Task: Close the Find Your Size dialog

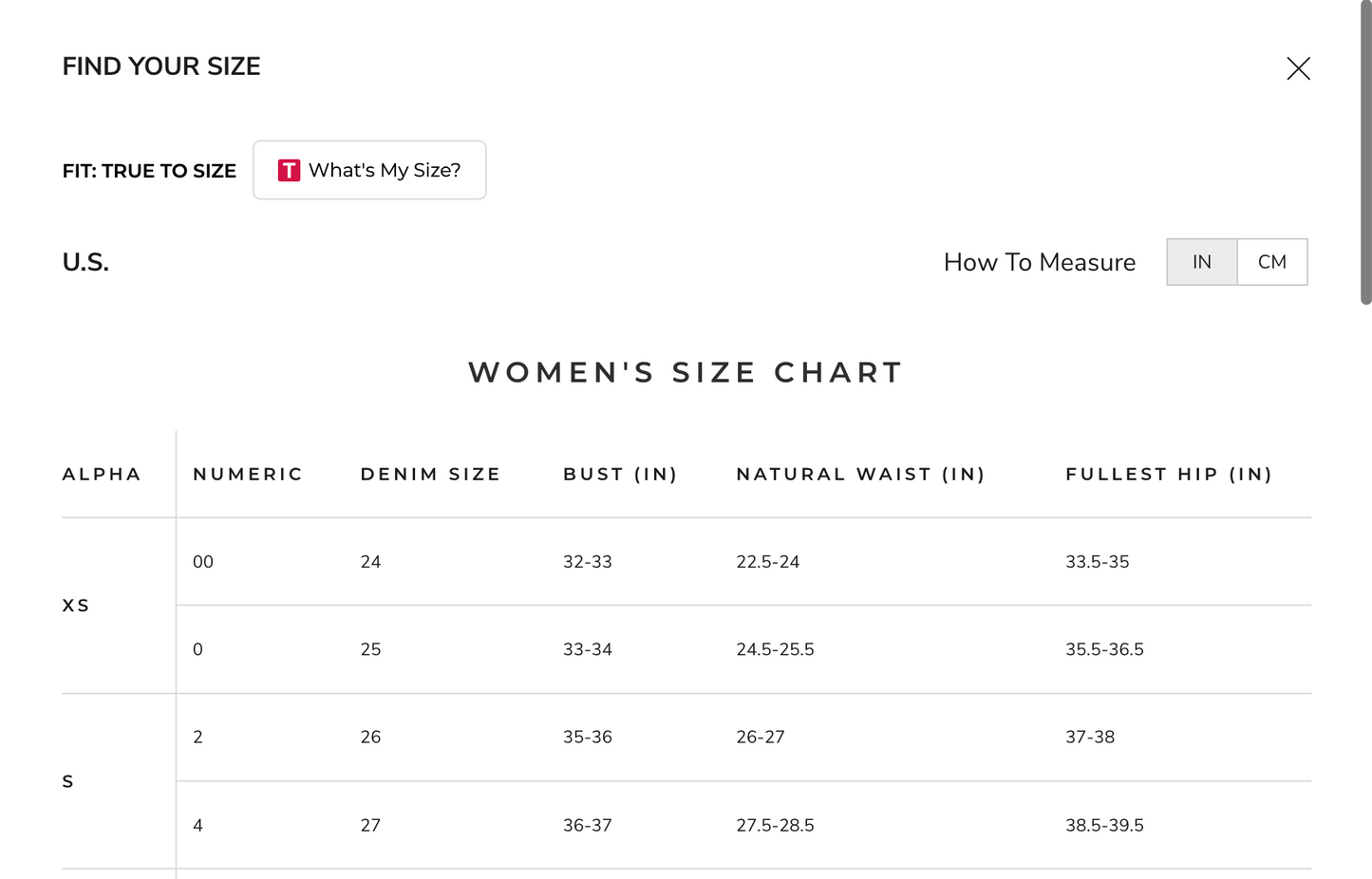Action: [x=1298, y=68]
